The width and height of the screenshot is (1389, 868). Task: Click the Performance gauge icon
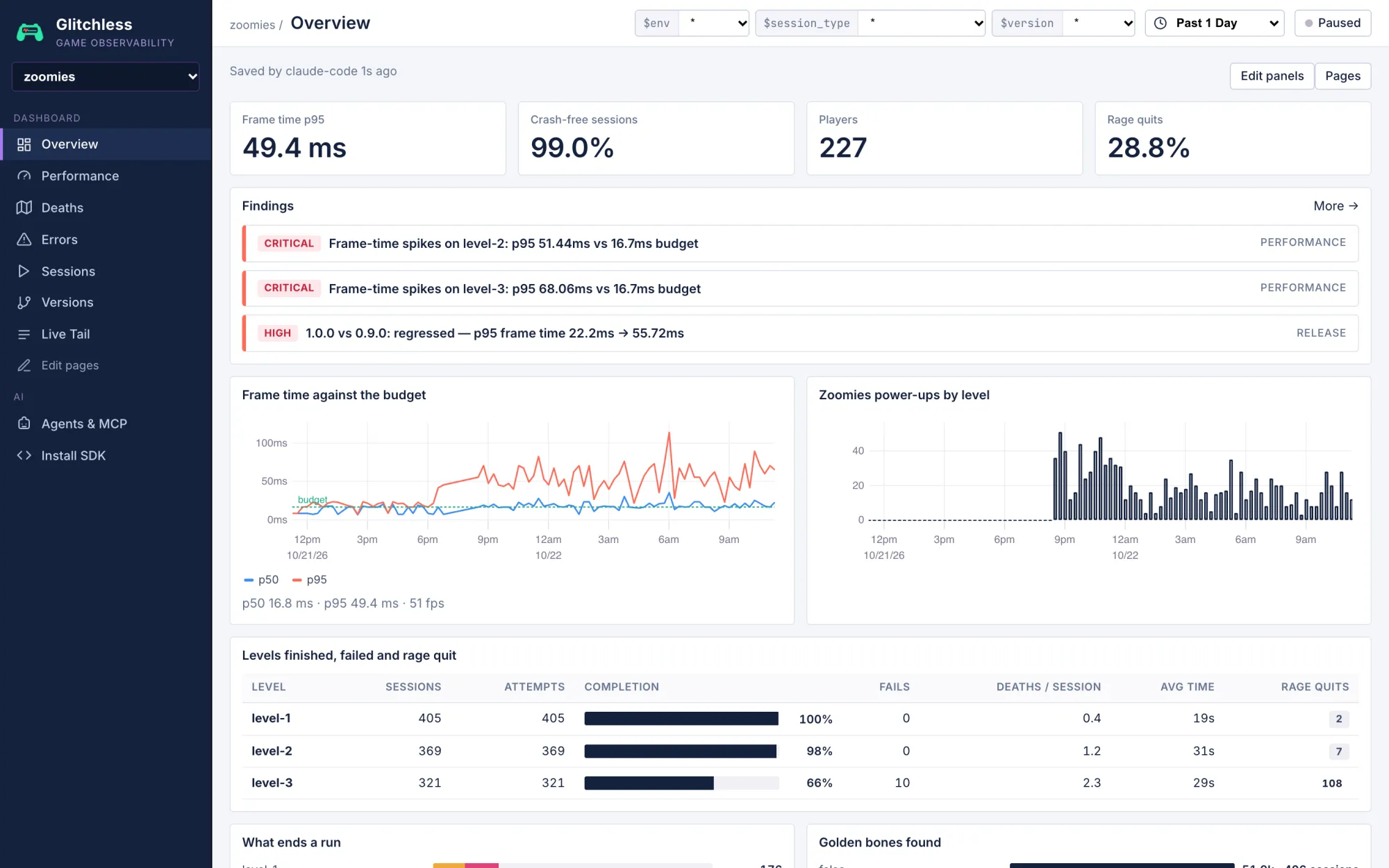pyautogui.click(x=24, y=176)
